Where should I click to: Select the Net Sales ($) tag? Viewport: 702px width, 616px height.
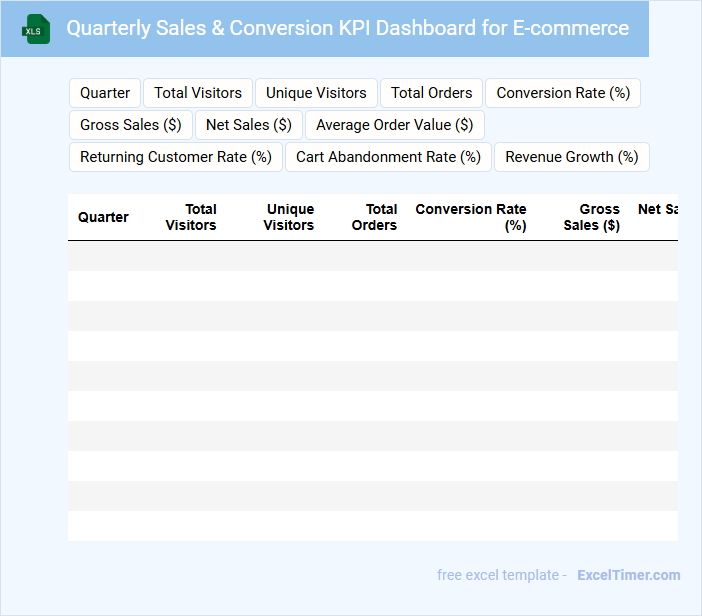[x=249, y=125]
